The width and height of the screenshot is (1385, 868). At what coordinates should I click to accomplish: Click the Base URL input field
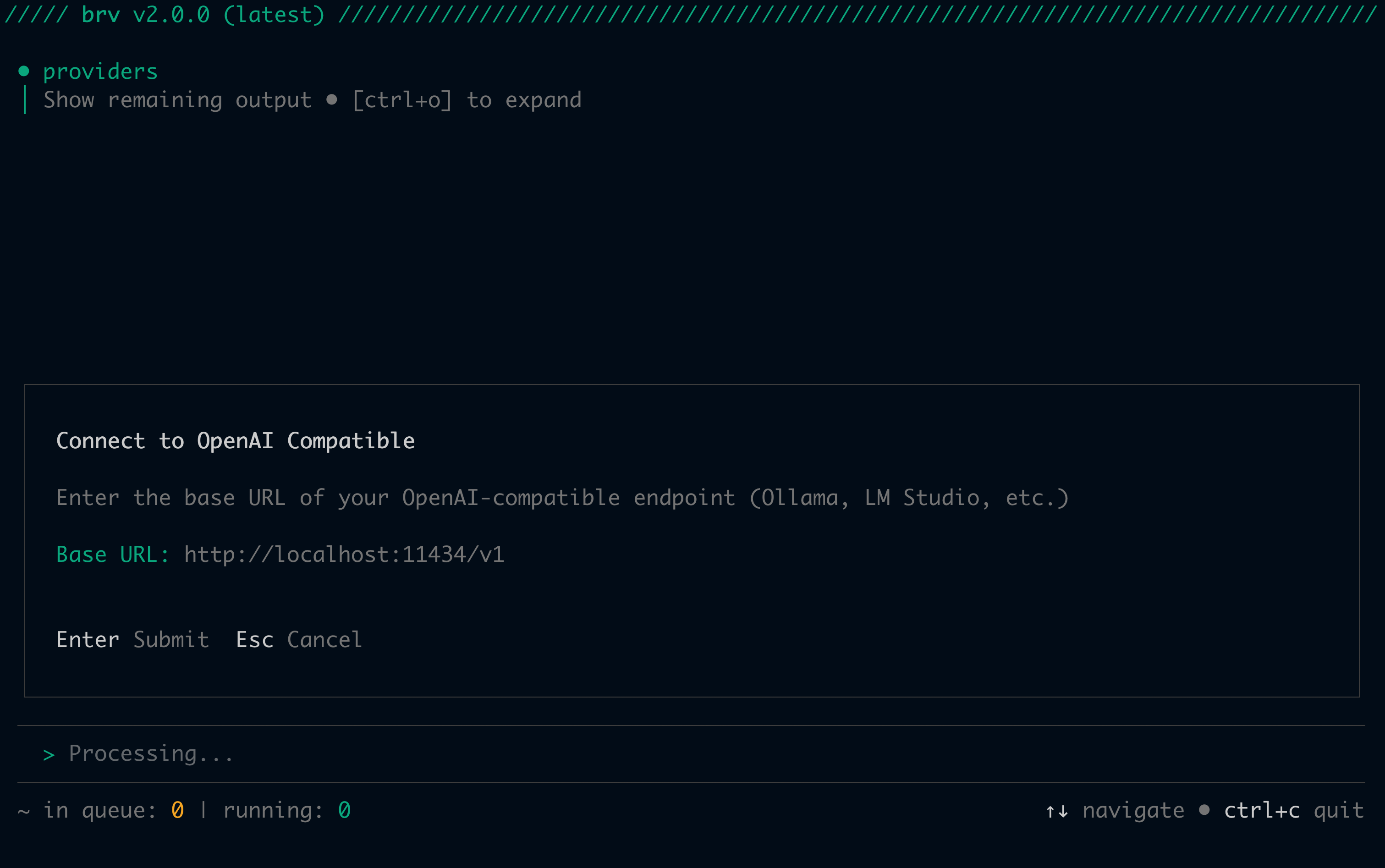pyautogui.click(x=343, y=554)
